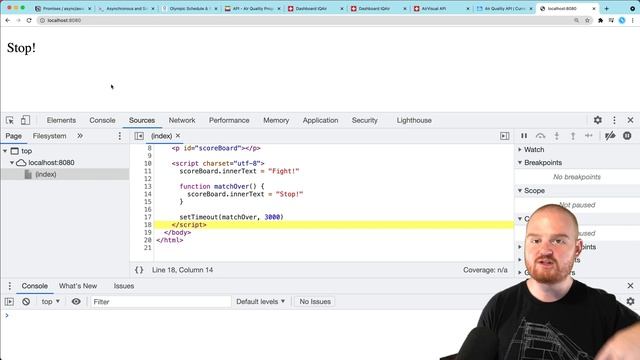The image size is (640, 360).
Task: Open the Performance tab
Action: click(229, 120)
